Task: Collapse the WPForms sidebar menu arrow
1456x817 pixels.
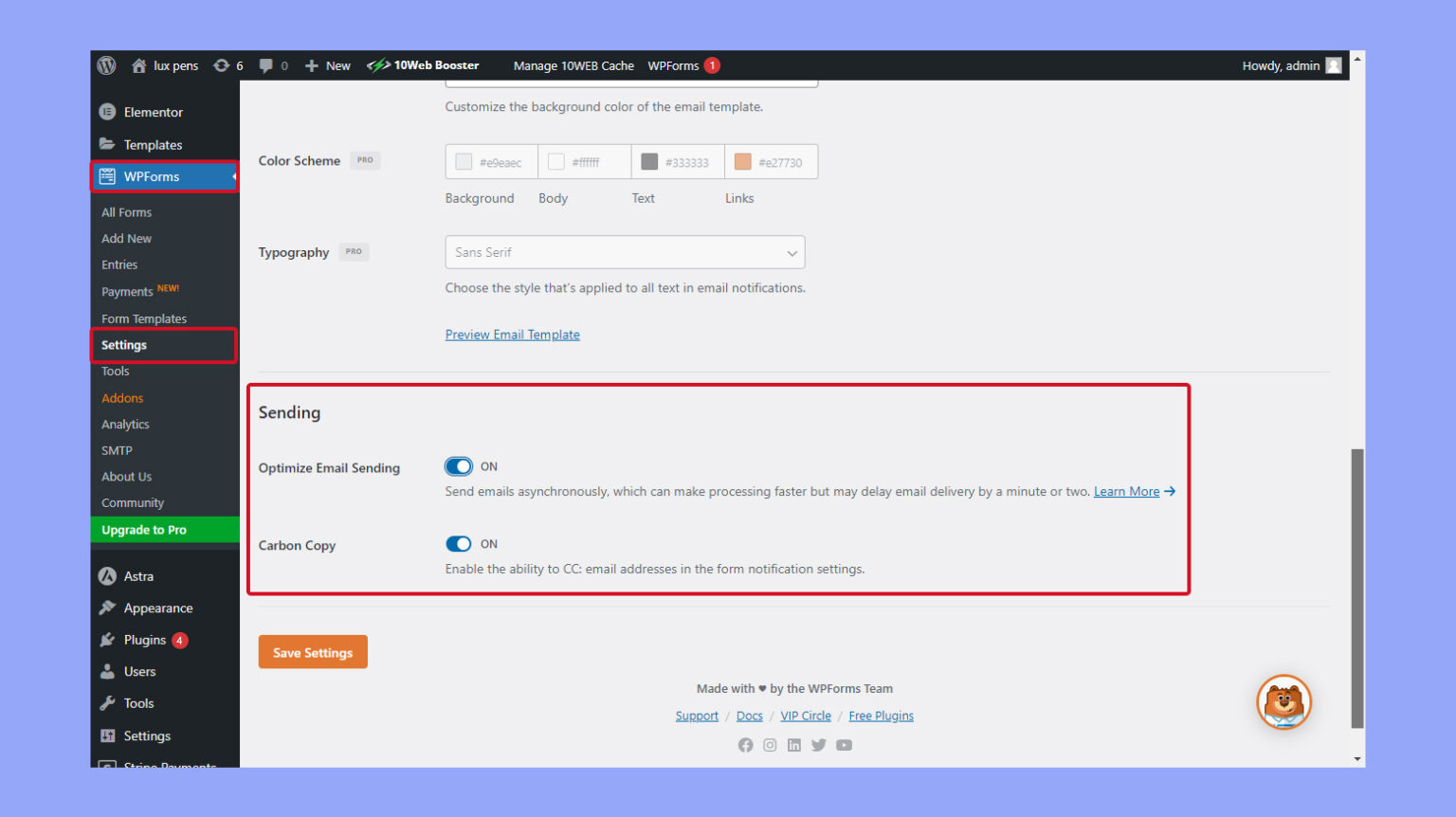Action: (231, 176)
